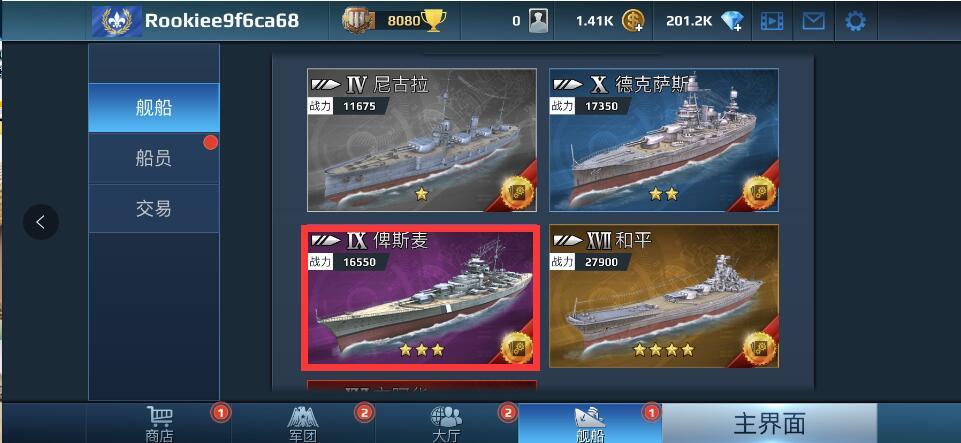Go to the 商店 shop tab
Screen dimensions: 961x443
[x=159, y=423]
